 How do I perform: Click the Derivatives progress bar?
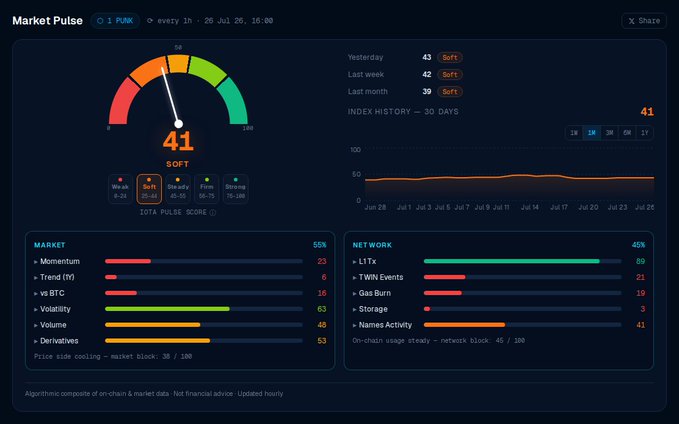point(204,341)
